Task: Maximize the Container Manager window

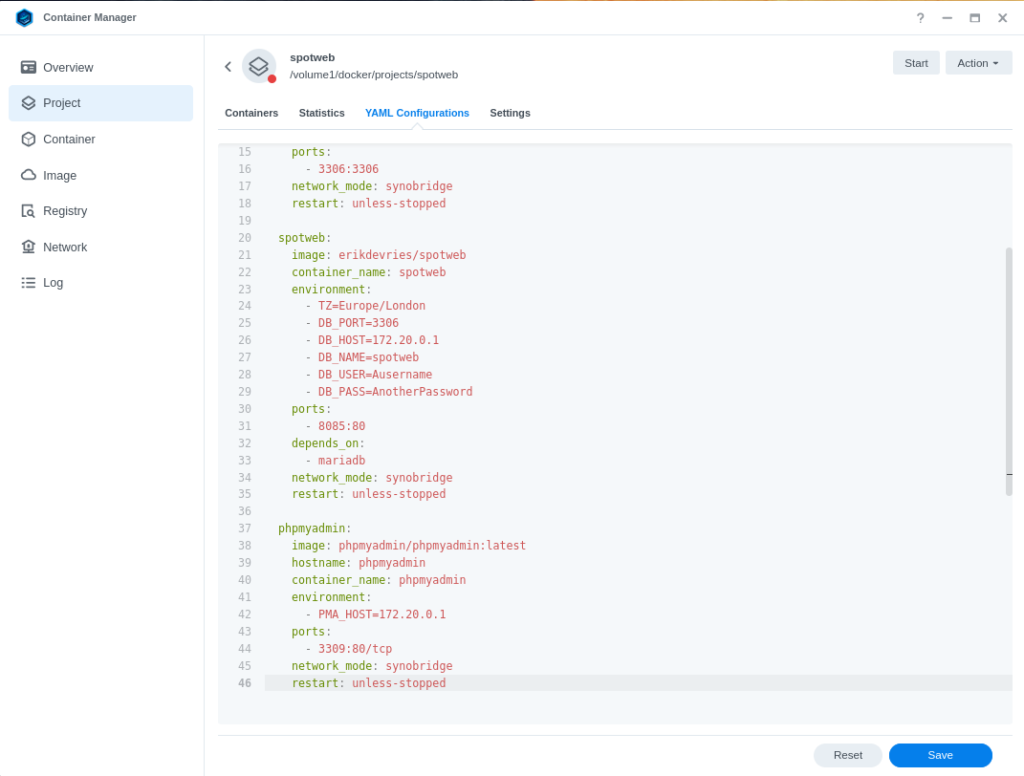Action: click(974, 18)
